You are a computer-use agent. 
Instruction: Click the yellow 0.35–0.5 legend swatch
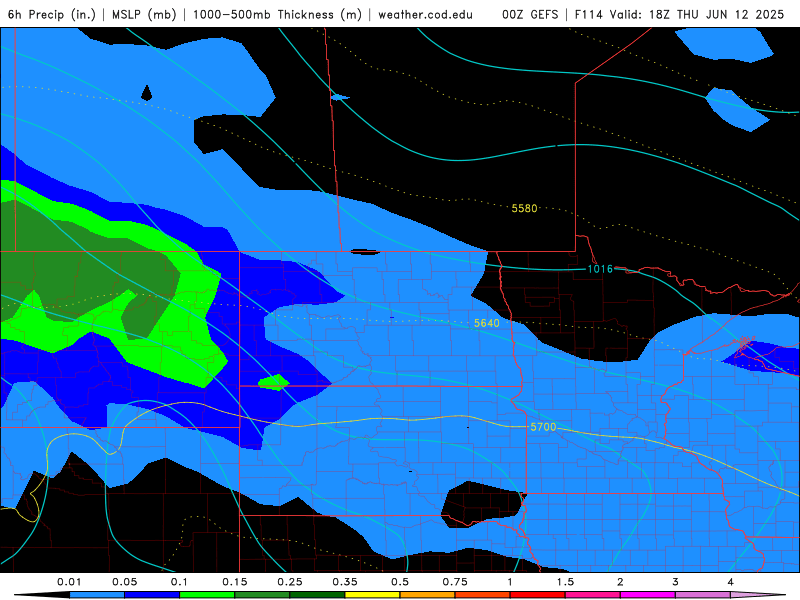(372, 595)
